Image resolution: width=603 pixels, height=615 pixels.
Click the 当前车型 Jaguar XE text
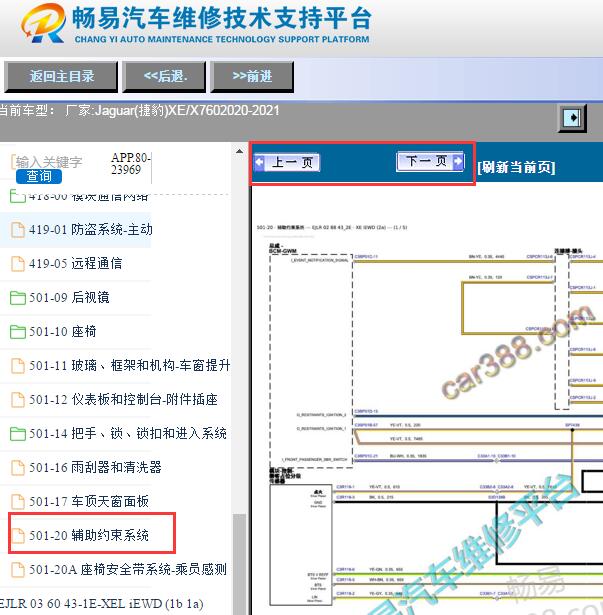pyautogui.click(x=139, y=111)
